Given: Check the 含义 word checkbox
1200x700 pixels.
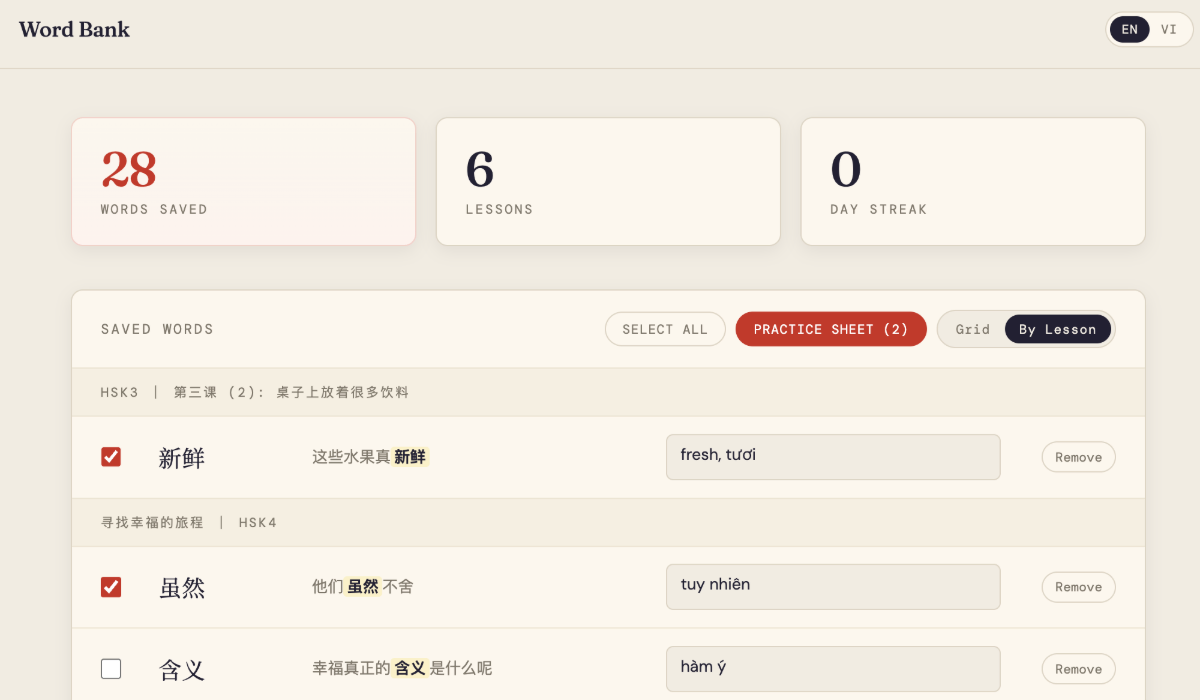Looking at the screenshot, I should pos(111,669).
